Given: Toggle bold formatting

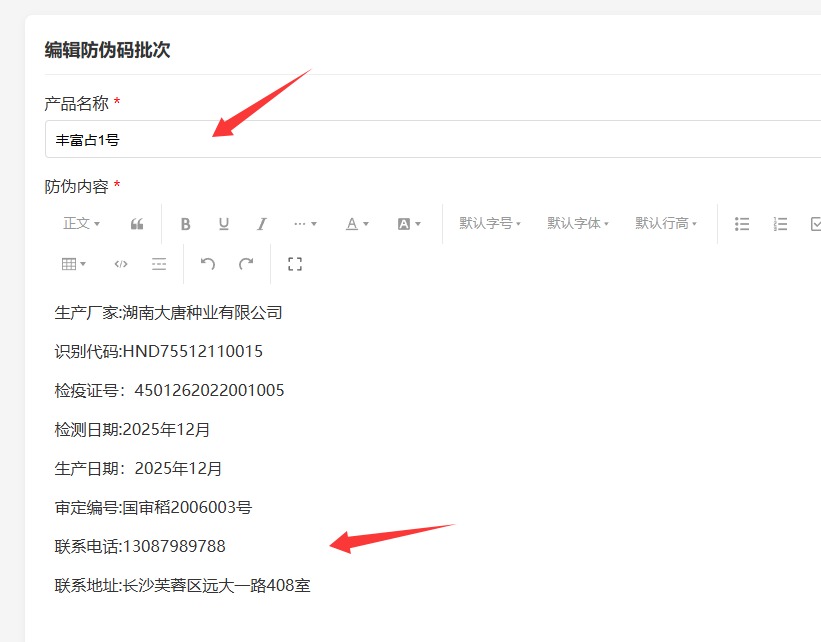Looking at the screenshot, I should [x=185, y=224].
